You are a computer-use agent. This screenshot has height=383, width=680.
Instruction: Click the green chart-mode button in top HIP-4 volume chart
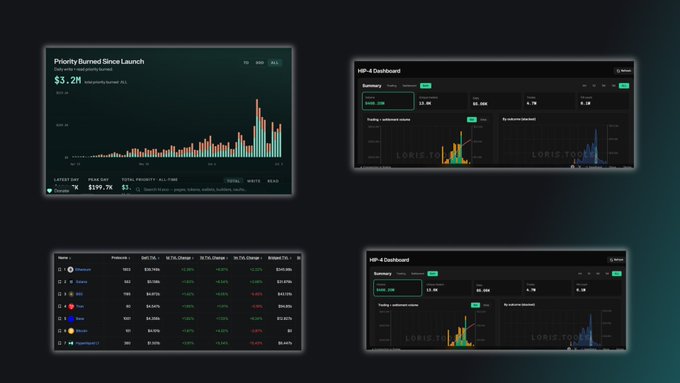[x=471, y=120]
